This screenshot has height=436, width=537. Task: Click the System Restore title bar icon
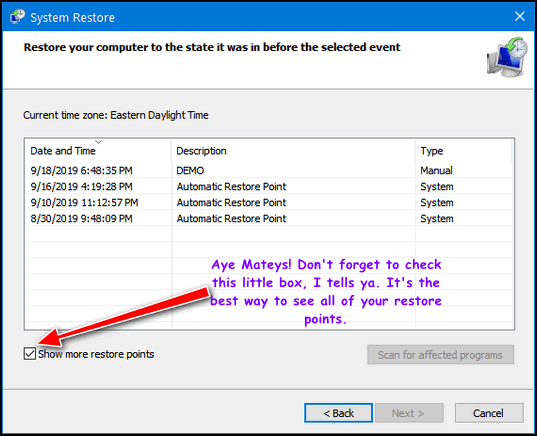click(x=17, y=16)
